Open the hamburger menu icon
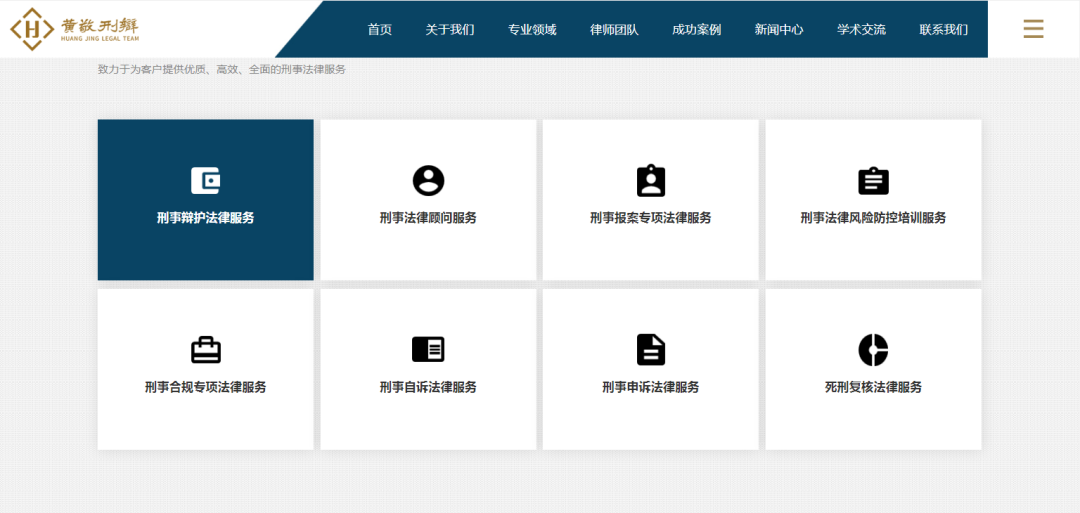This screenshot has height=513, width=1080. [x=1033, y=29]
